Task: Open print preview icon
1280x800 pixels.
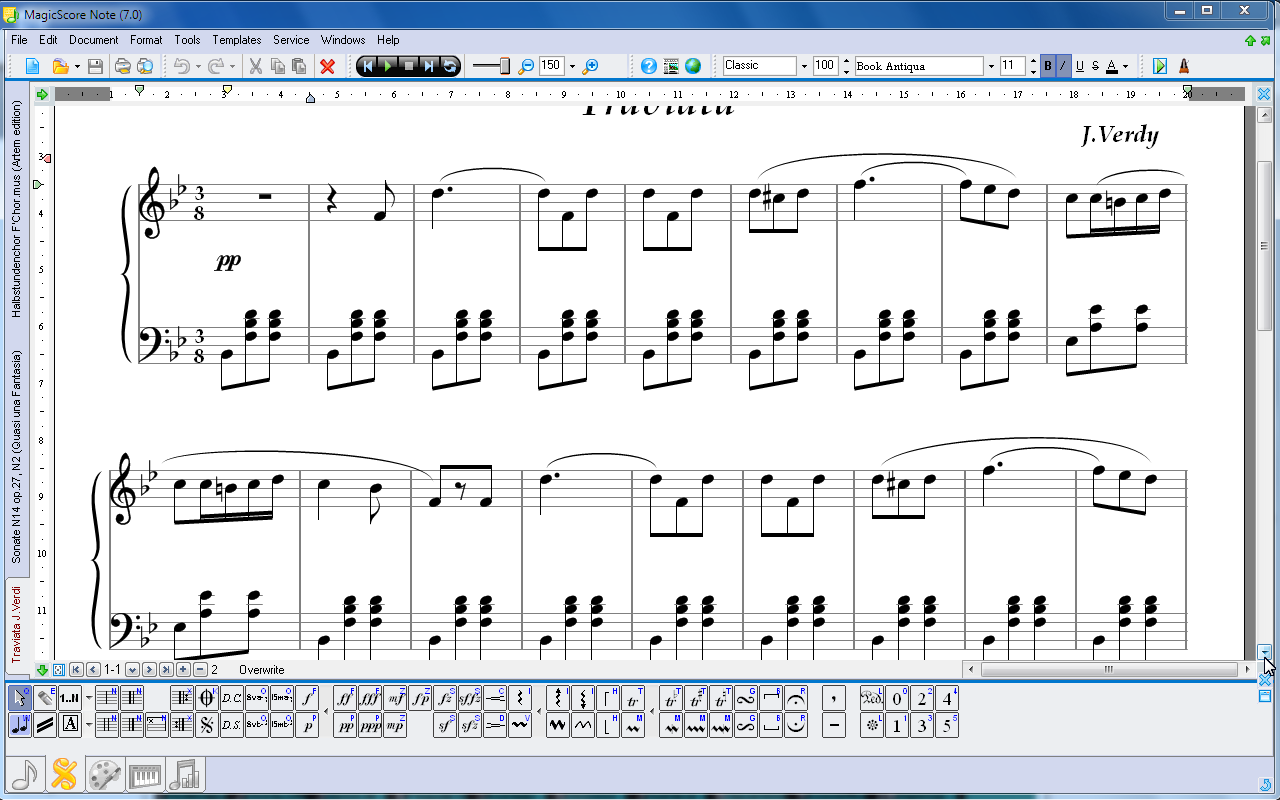Action: [x=144, y=66]
